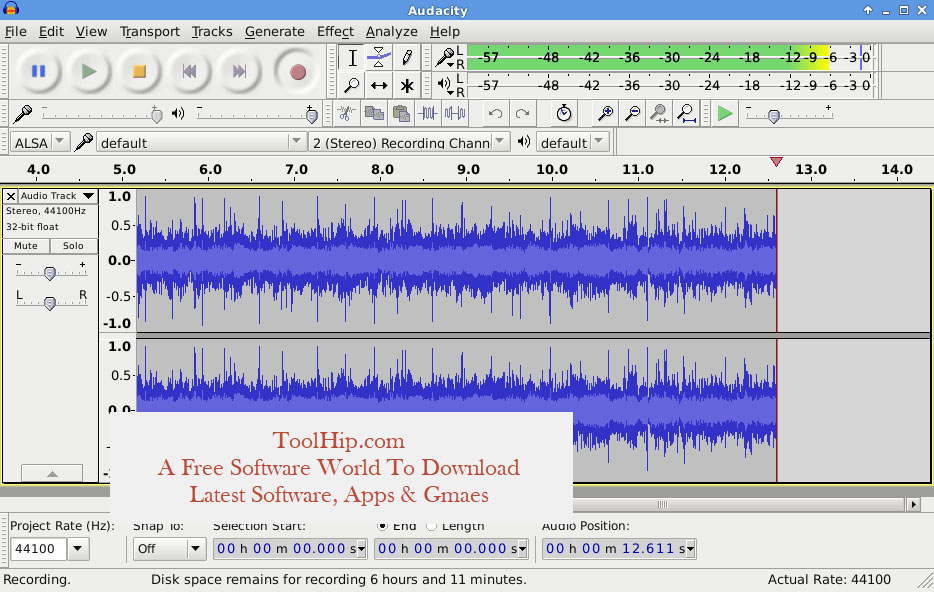Choose the Envelope tool

(379, 58)
